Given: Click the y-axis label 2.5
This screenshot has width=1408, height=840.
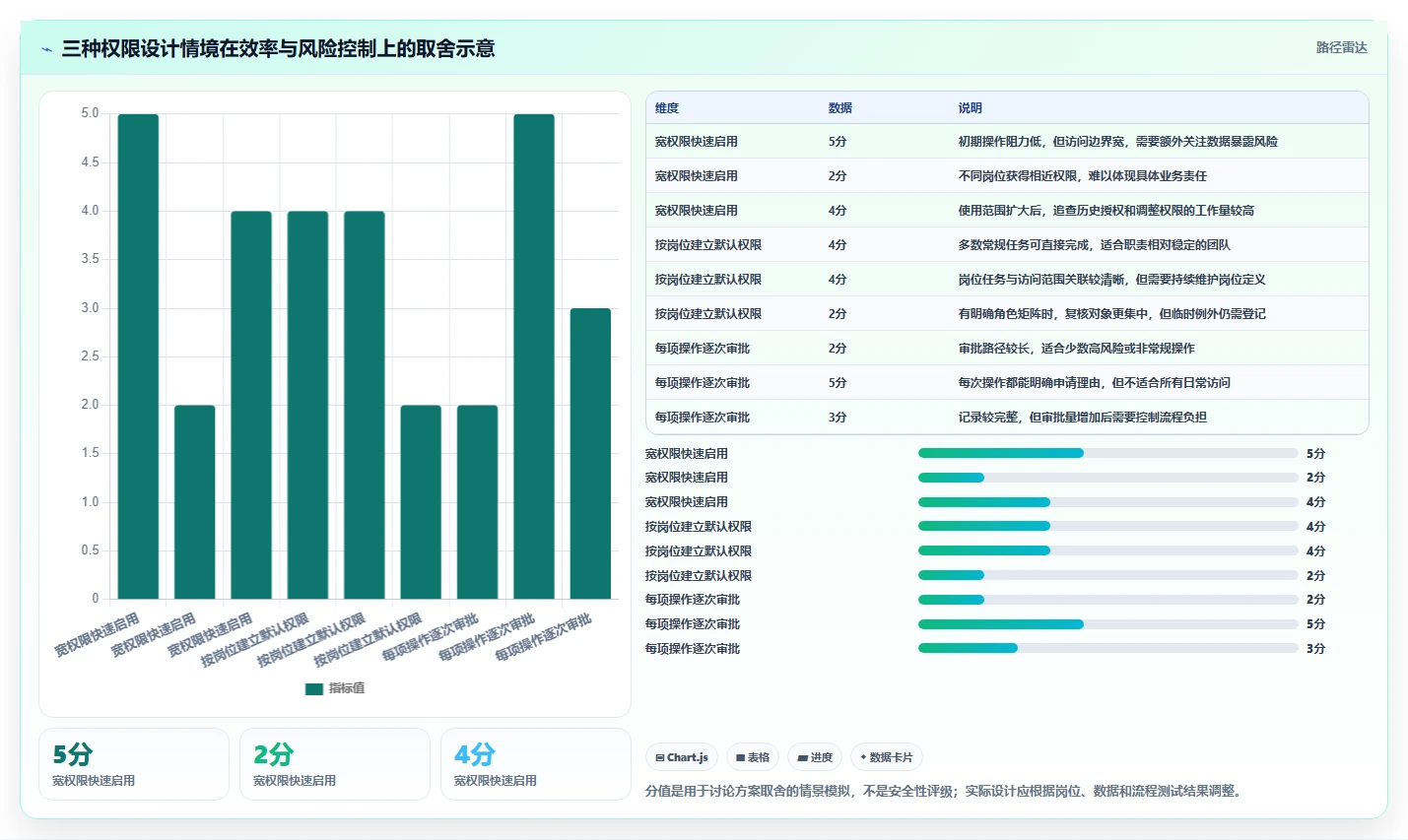Looking at the screenshot, I should click(90, 356).
